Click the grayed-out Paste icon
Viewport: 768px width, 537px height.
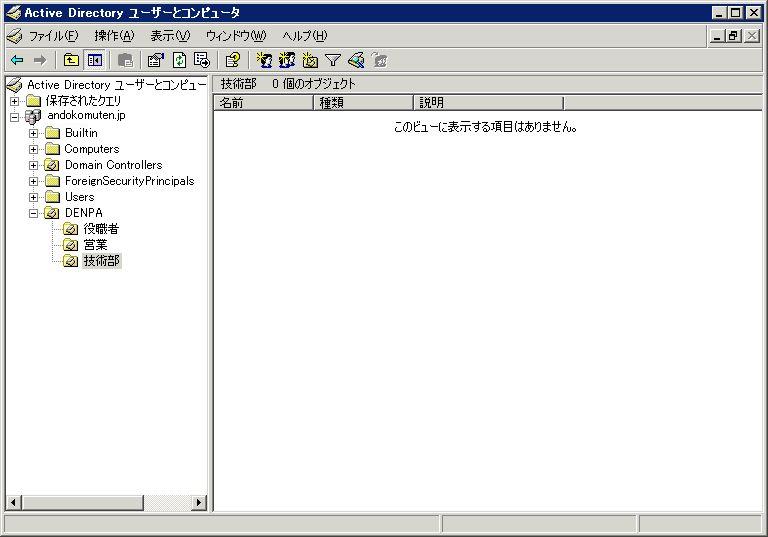(x=125, y=60)
